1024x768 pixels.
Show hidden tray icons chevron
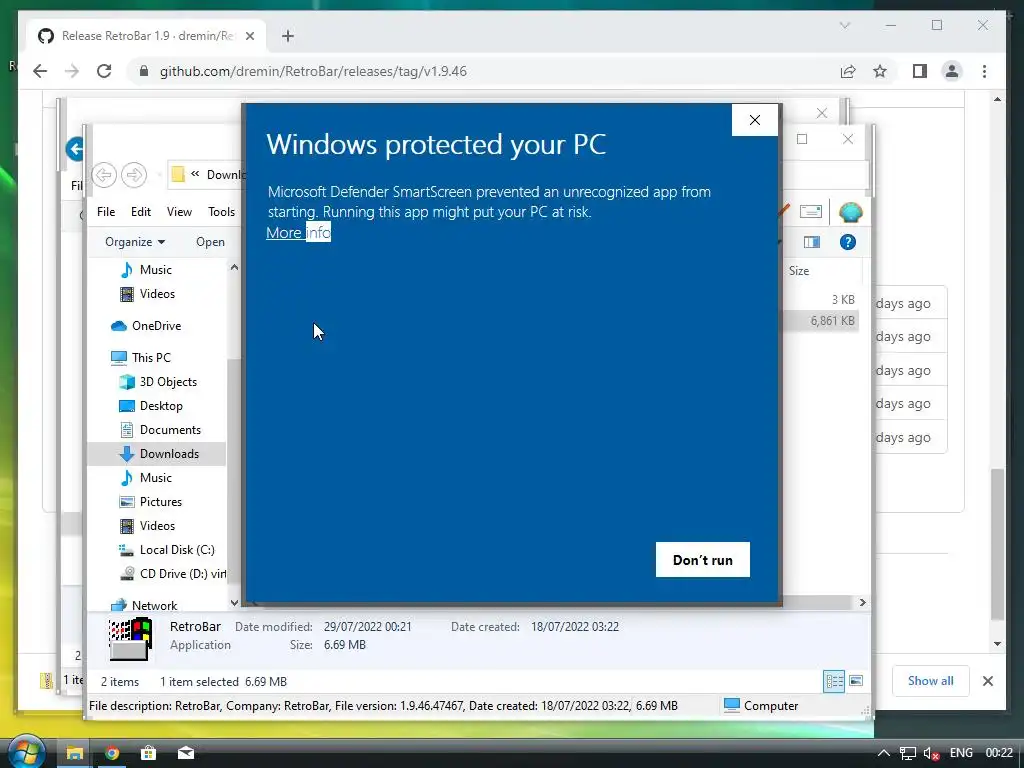pyautogui.click(x=883, y=753)
